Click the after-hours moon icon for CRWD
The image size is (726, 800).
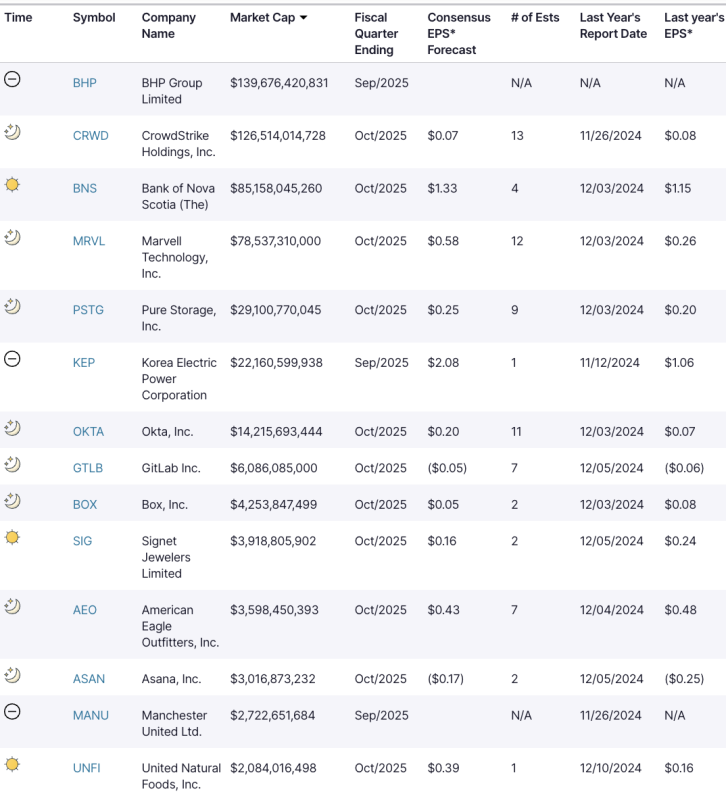[12, 133]
